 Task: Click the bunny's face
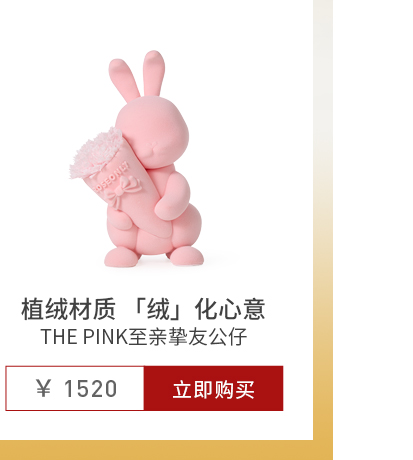point(157,133)
